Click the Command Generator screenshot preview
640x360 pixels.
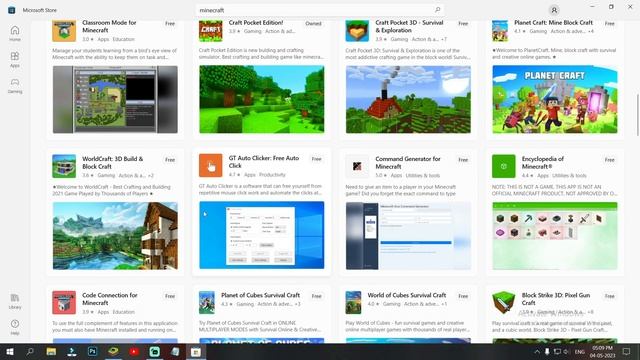[x=408, y=236]
